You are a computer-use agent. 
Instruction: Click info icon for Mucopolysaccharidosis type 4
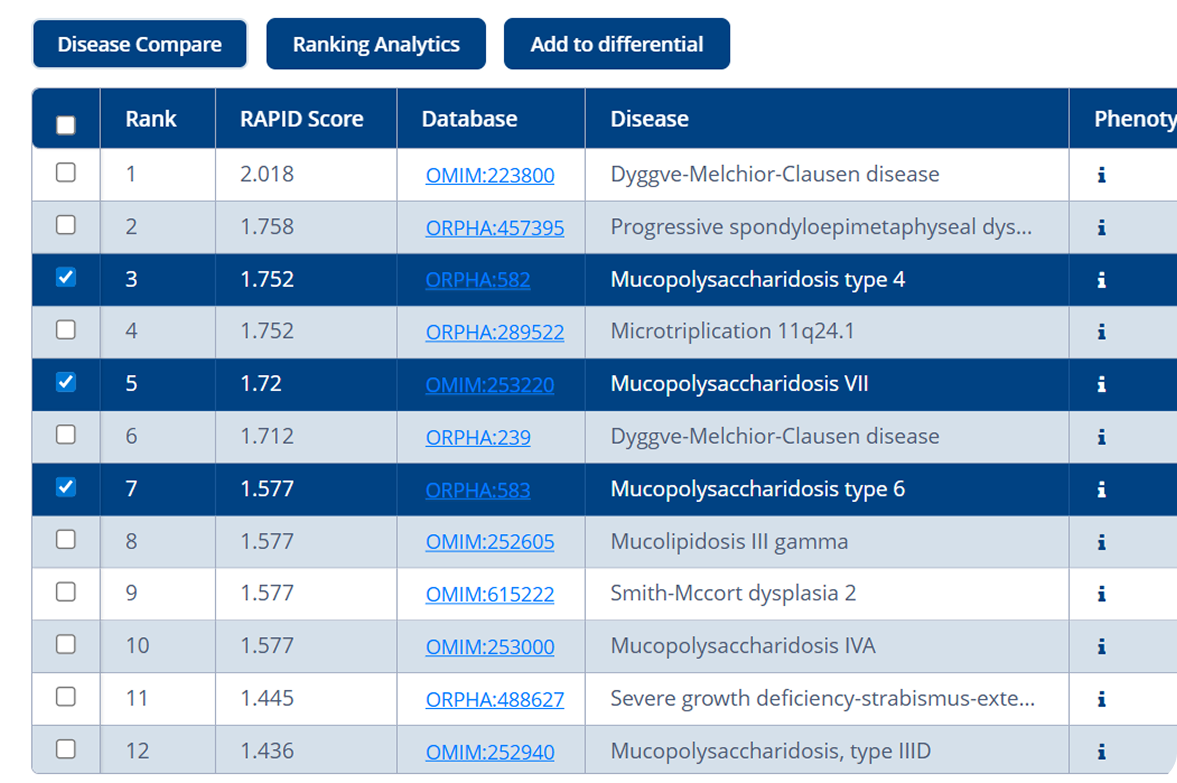point(1101,280)
